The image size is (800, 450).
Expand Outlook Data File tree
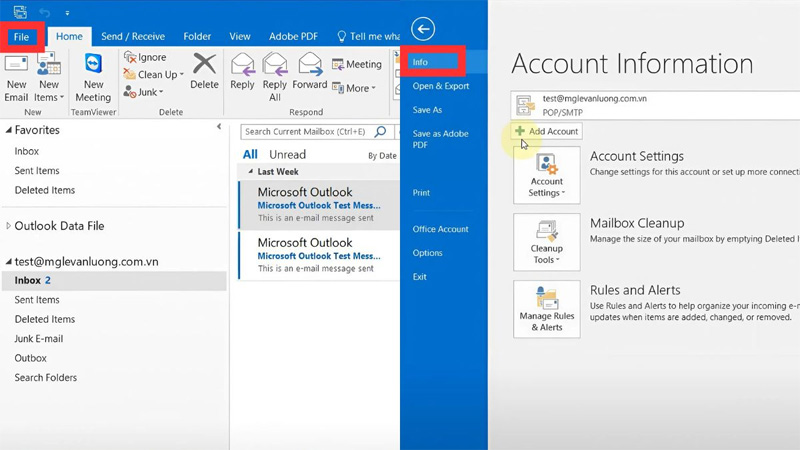coord(8,226)
